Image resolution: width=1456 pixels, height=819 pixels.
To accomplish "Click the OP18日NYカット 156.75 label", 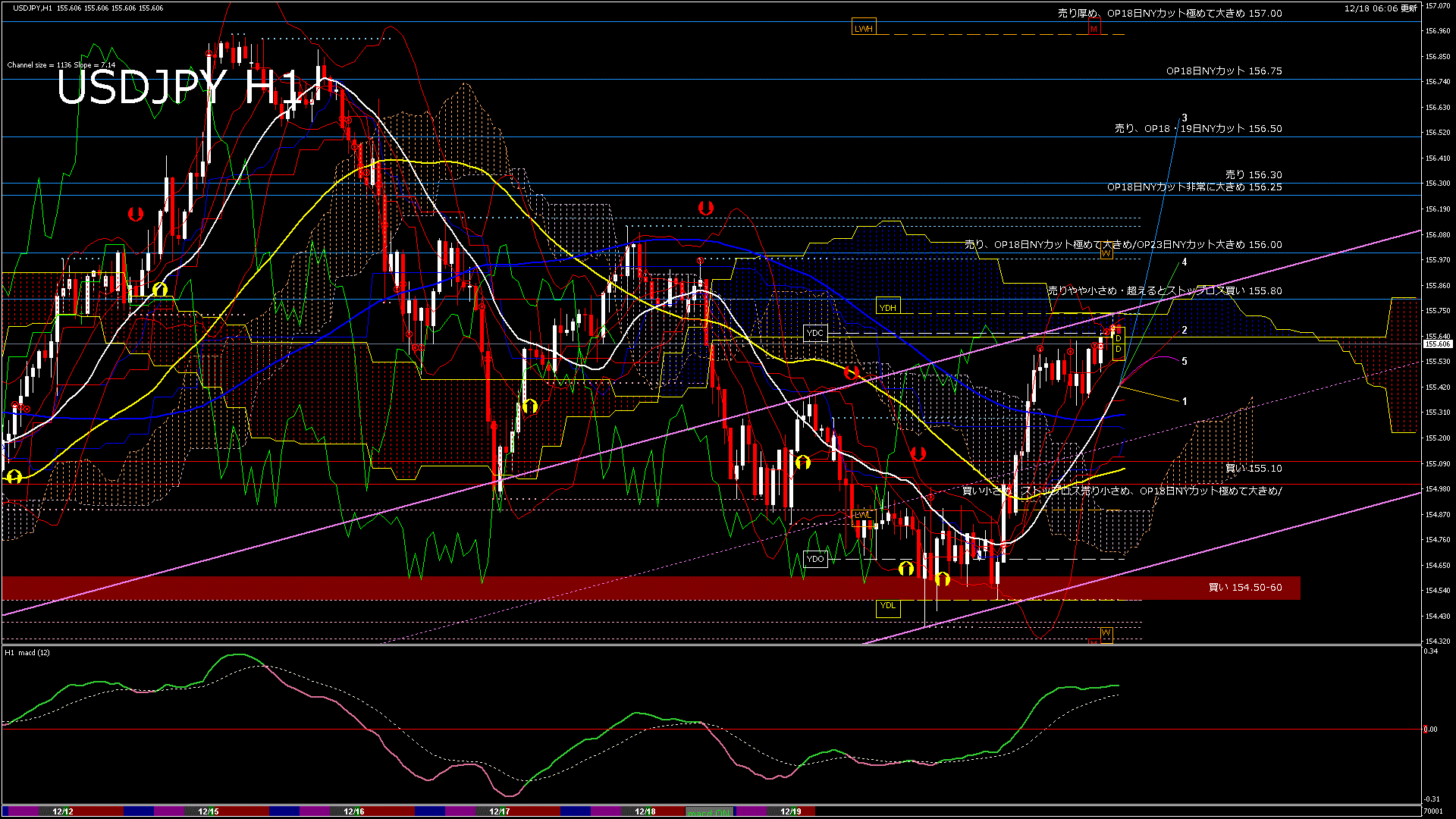I will pyautogui.click(x=1224, y=71).
